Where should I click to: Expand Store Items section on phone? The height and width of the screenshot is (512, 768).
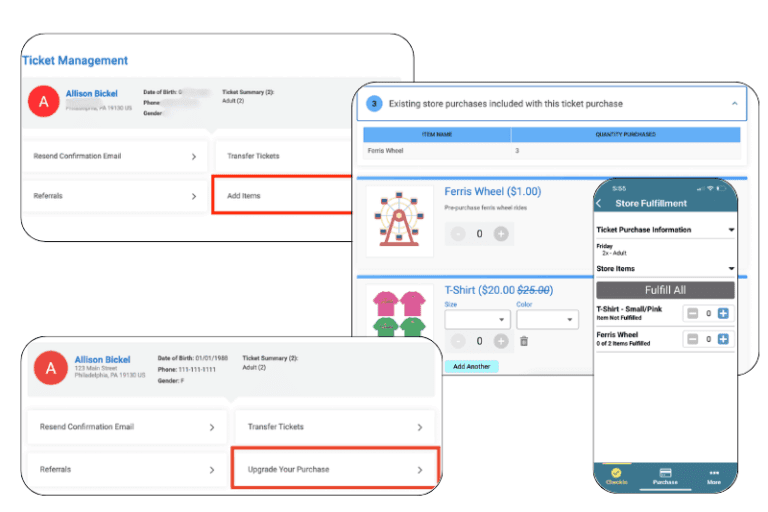(731, 268)
